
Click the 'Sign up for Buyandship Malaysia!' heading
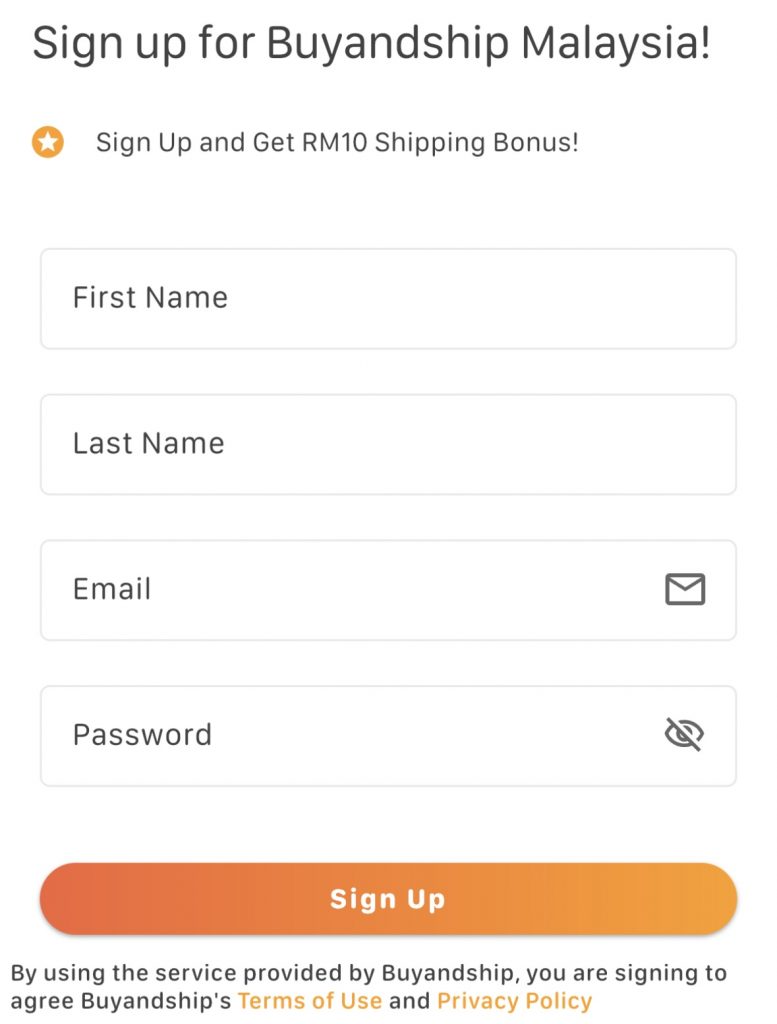coord(371,44)
